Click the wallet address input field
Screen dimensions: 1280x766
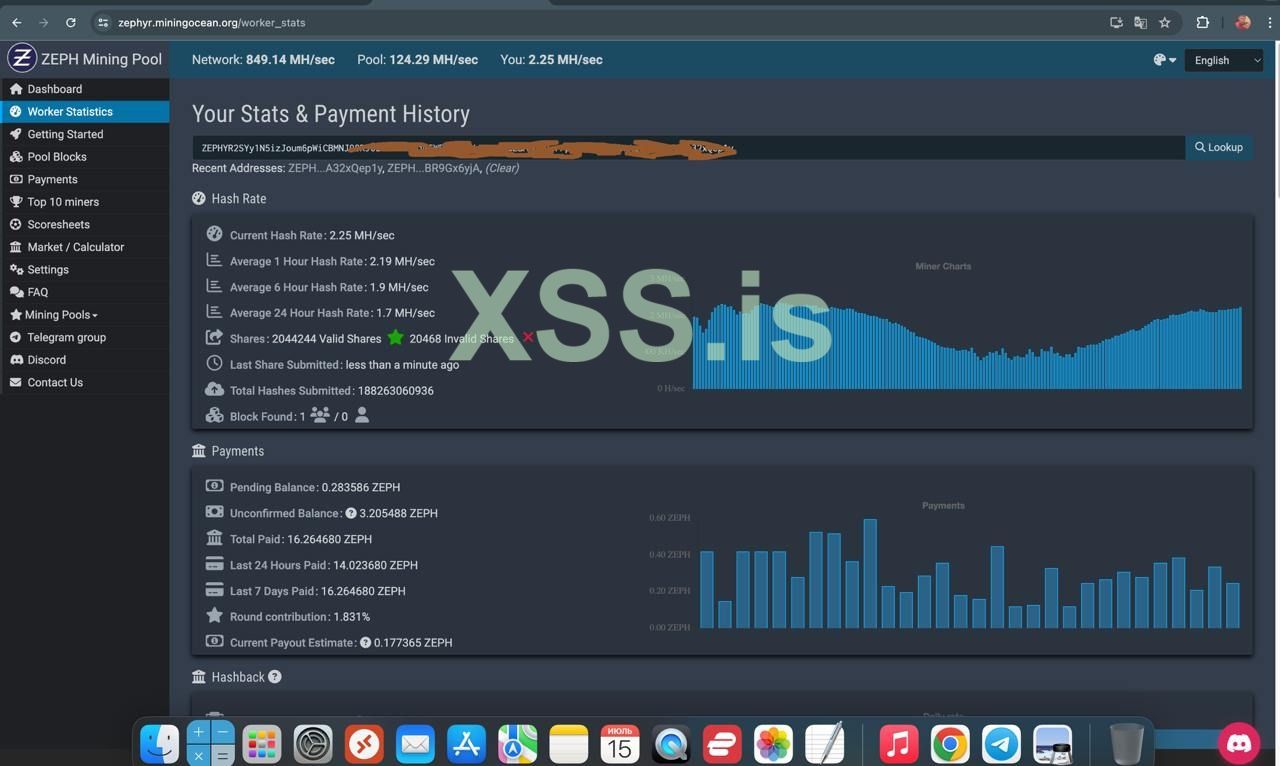688,147
